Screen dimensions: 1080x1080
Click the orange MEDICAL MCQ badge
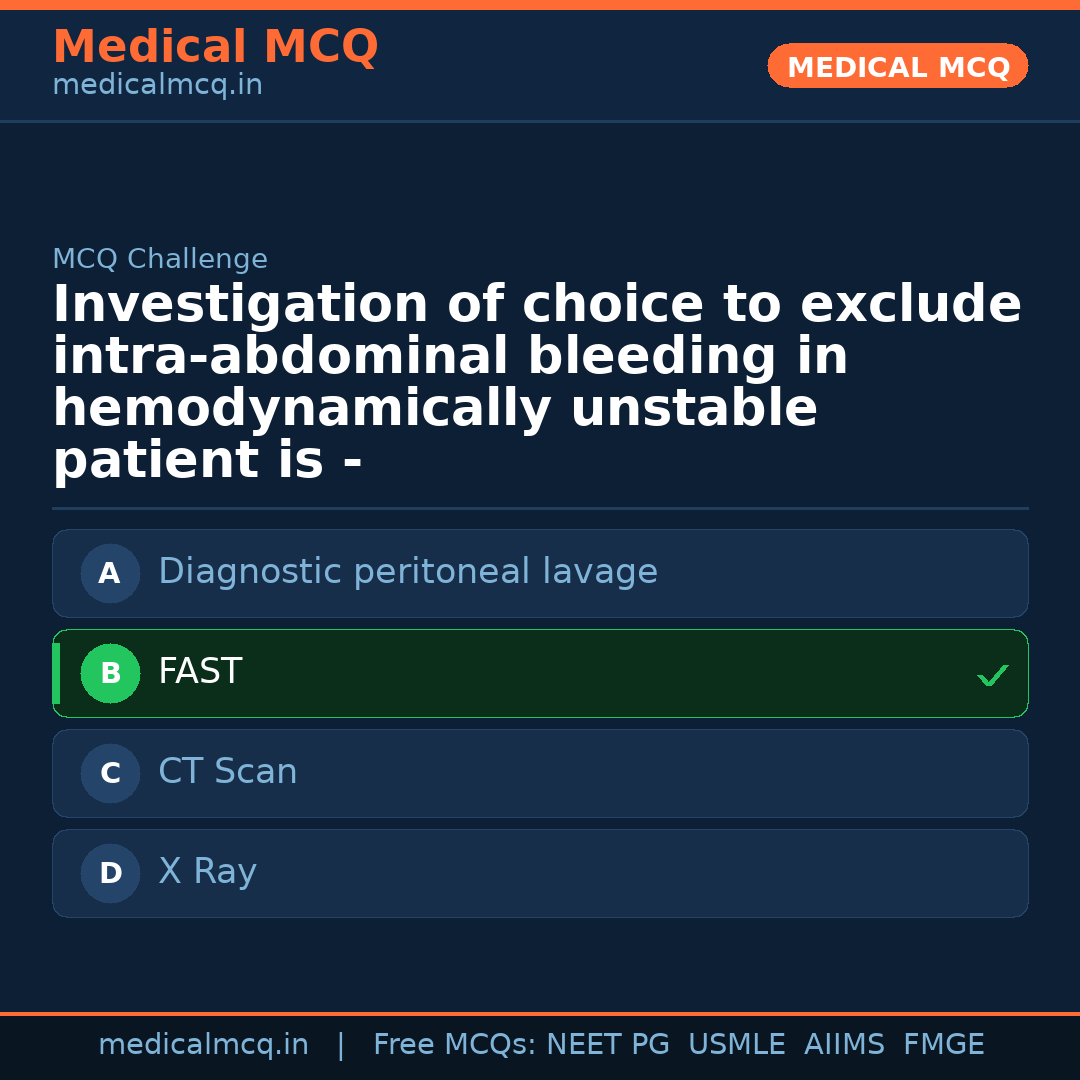point(898,67)
